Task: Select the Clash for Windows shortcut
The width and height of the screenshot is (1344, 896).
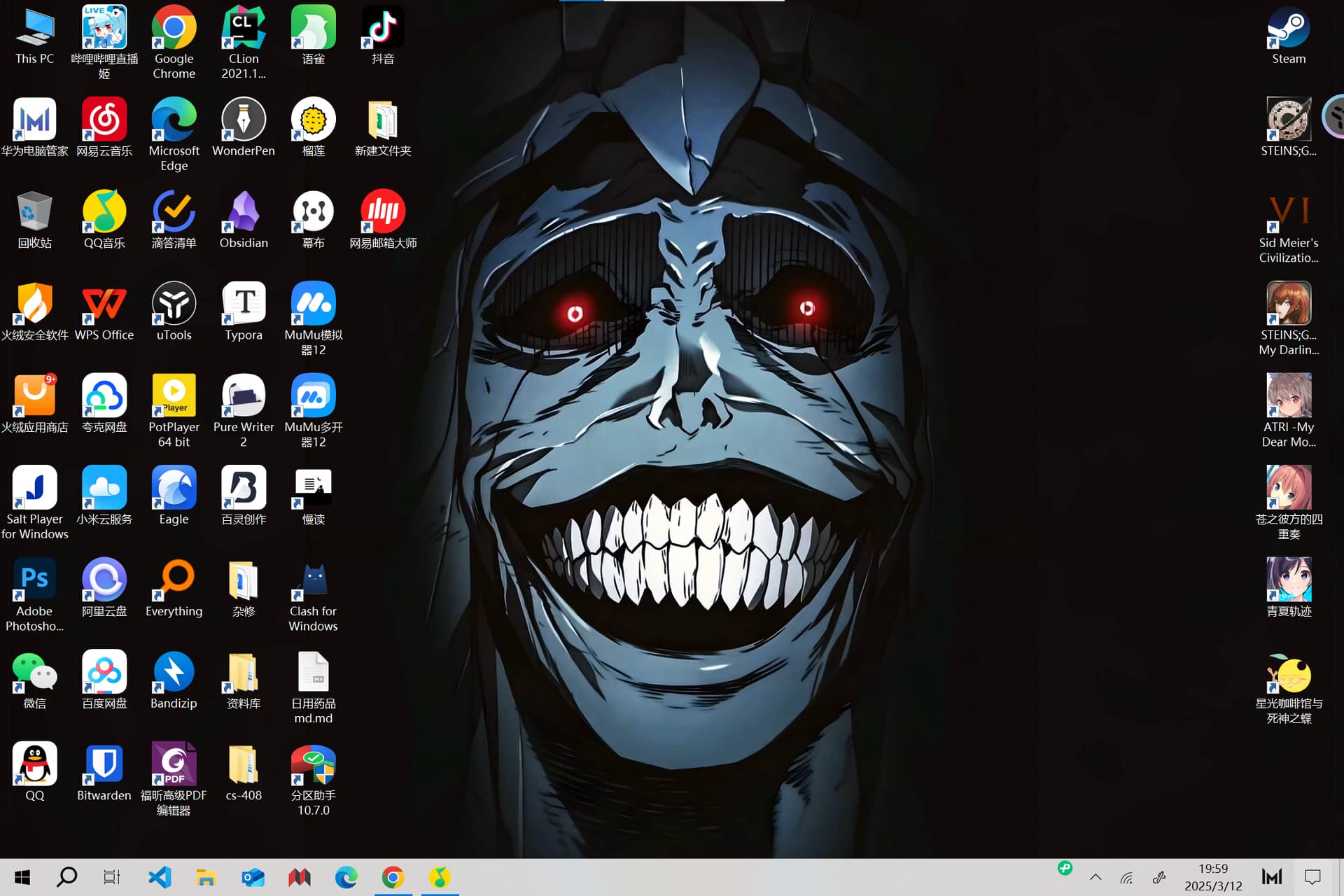Action: 313,595
